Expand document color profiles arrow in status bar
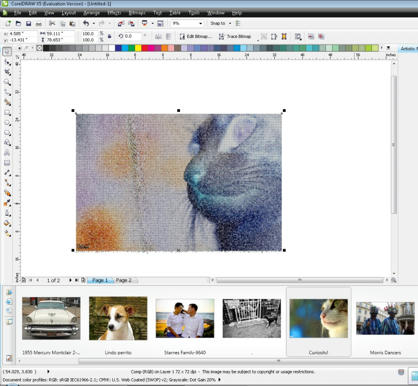This screenshot has height=386, width=418. tap(220, 379)
